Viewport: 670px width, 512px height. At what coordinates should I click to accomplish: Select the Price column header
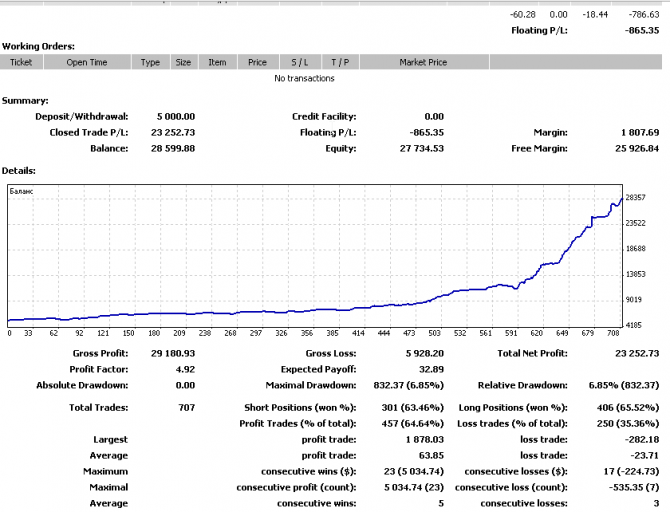[257, 62]
